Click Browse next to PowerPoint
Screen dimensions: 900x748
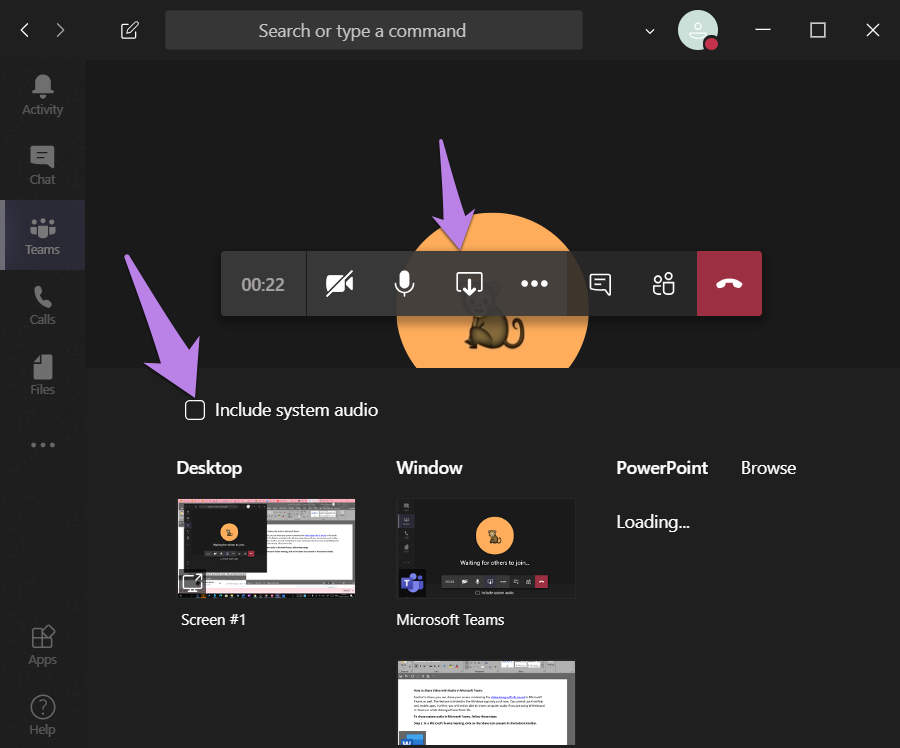point(768,468)
